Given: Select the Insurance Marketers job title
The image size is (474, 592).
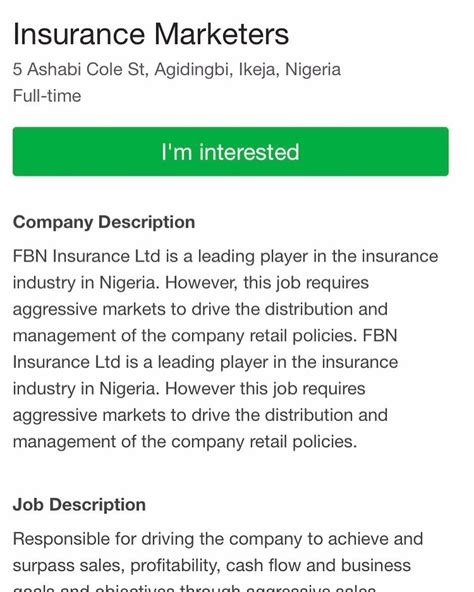Looking at the screenshot, I should coord(151,34).
